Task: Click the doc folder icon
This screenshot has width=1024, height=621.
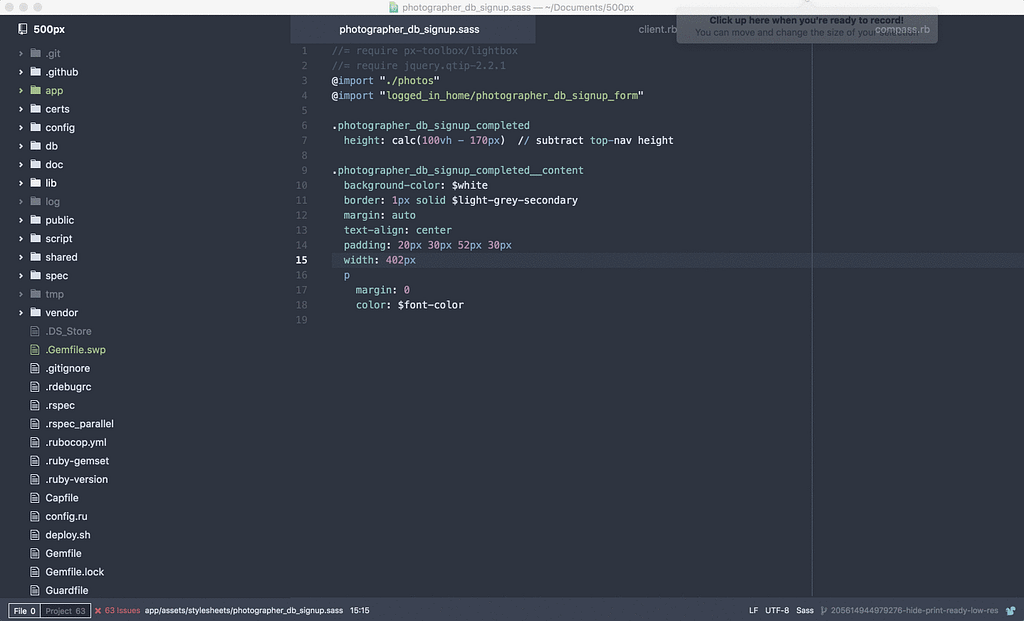Action: click(x=35, y=164)
